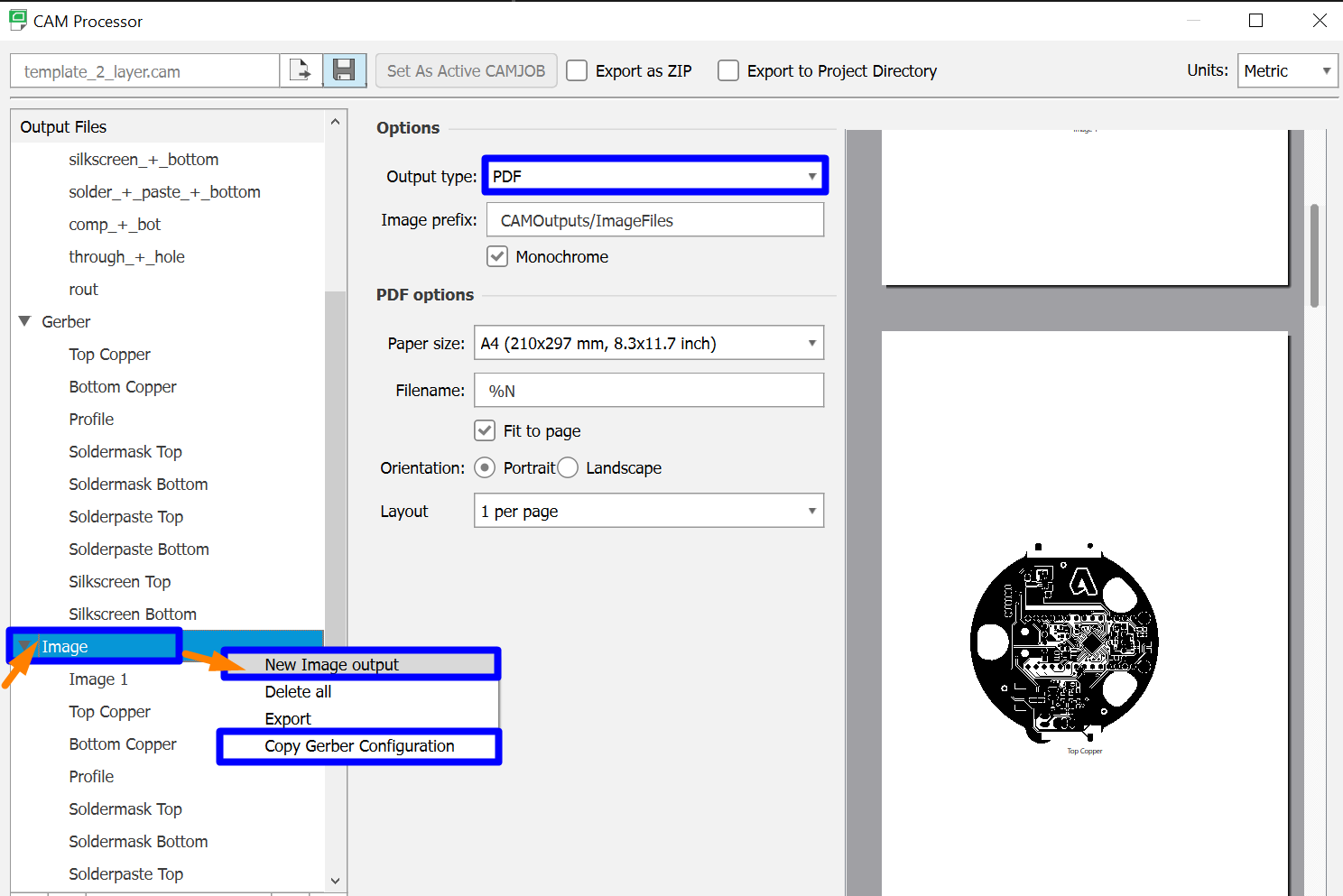Viewport: 1343px width, 896px height.
Task: Save the CAM job using the save icon
Action: pos(344,69)
